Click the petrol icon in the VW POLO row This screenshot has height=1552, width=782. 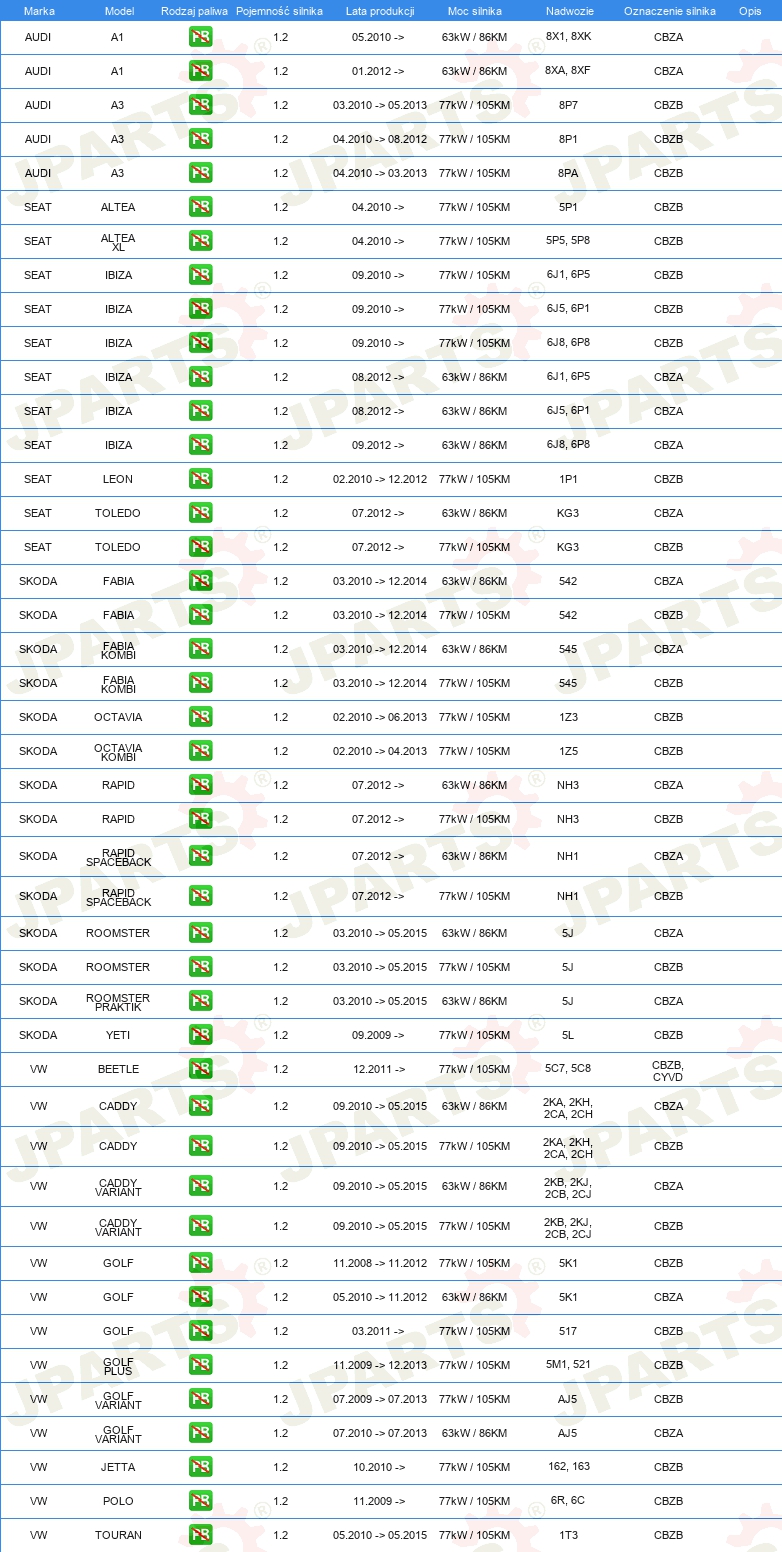(x=200, y=1501)
